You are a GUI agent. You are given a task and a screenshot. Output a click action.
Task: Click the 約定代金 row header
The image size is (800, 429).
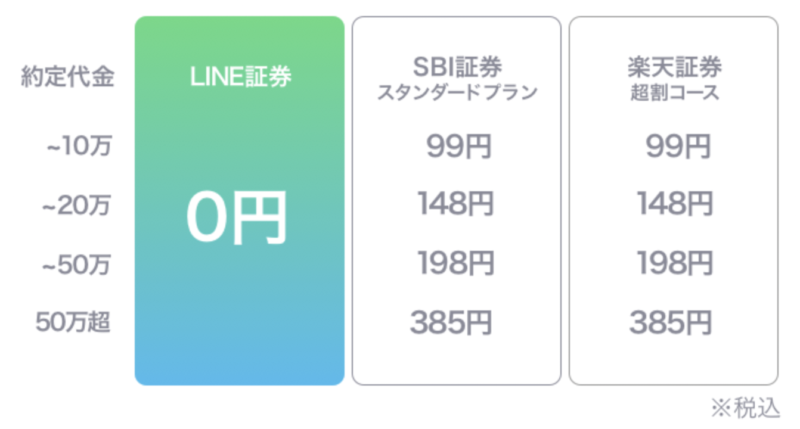click(67, 77)
